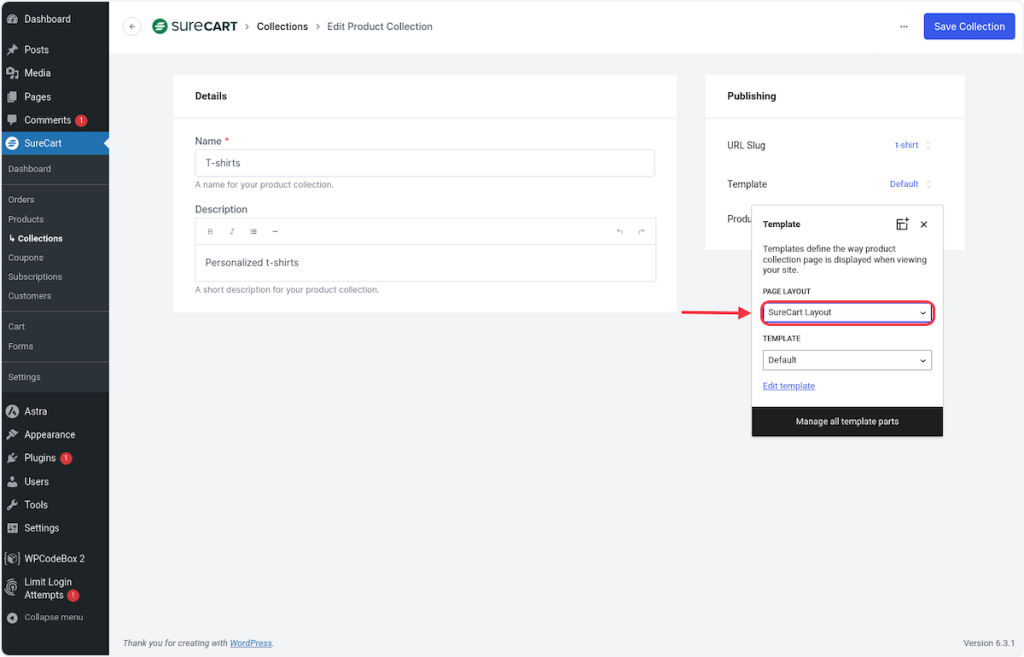Insert horizontal rule in Description toolbar

coord(275,231)
